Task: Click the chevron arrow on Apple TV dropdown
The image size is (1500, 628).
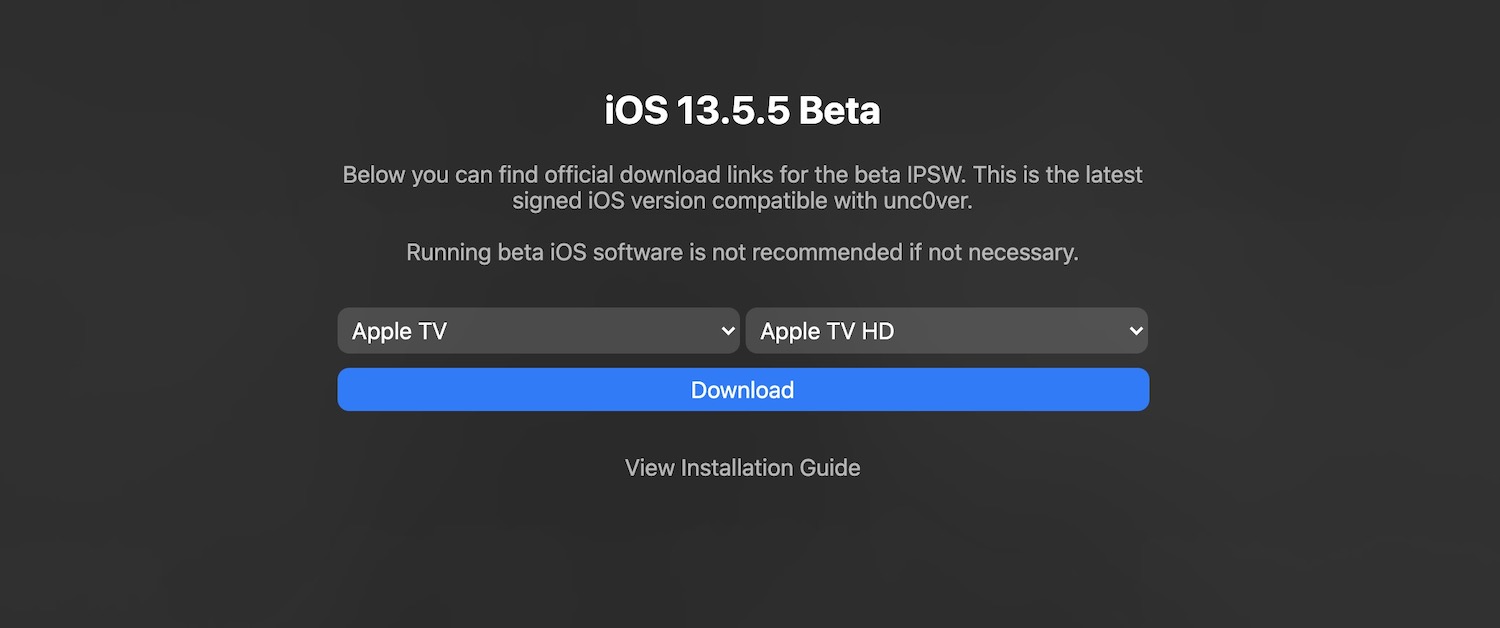Action: coord(727,331)
